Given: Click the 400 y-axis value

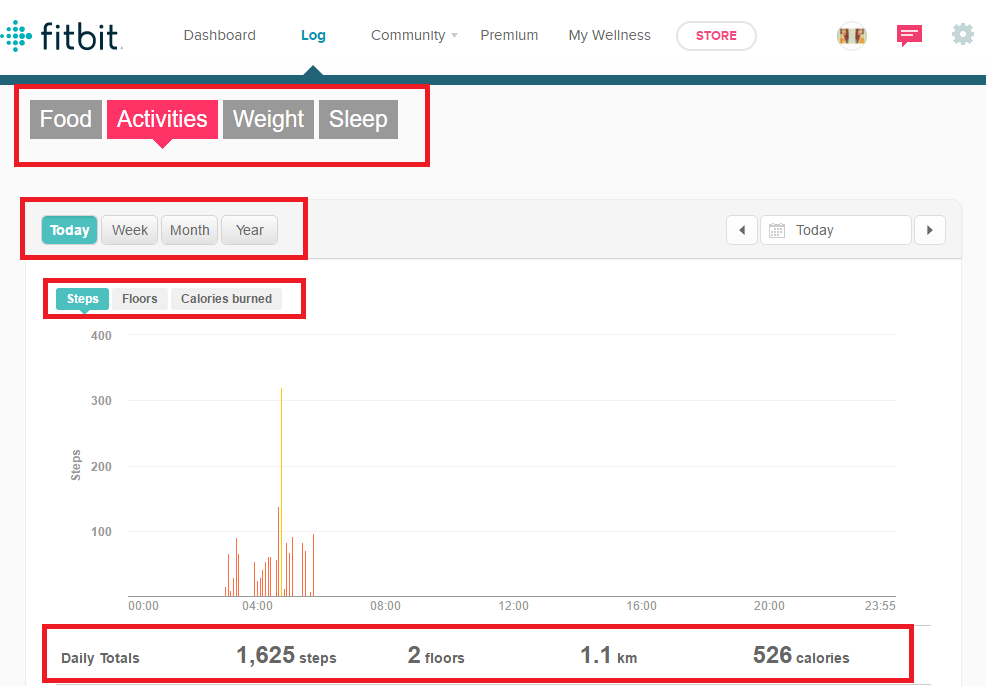Looking at the screenshot, I should point(101,336).
